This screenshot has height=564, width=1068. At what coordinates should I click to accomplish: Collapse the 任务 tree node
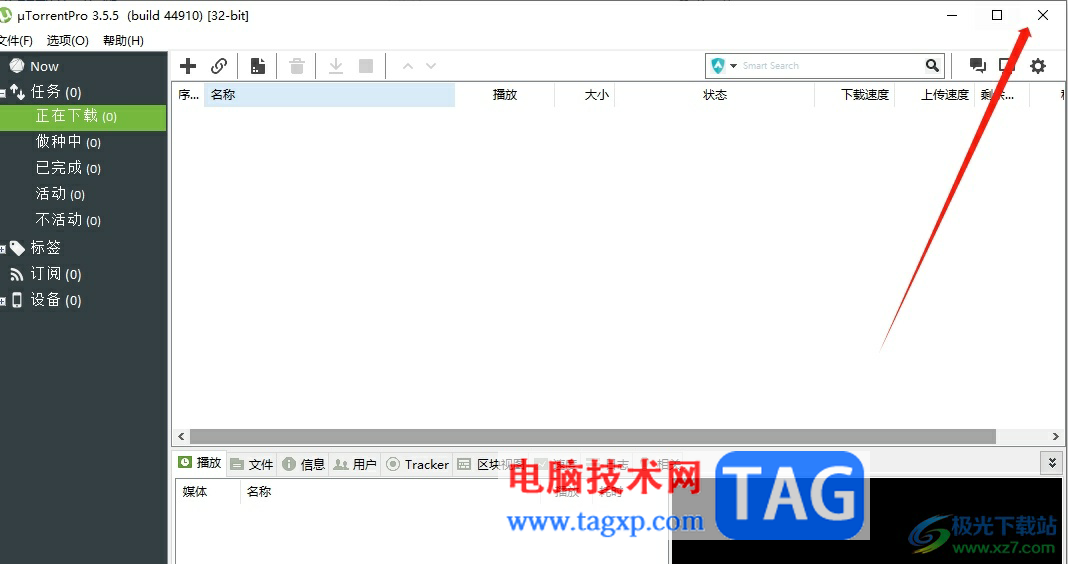pos(3,93)
